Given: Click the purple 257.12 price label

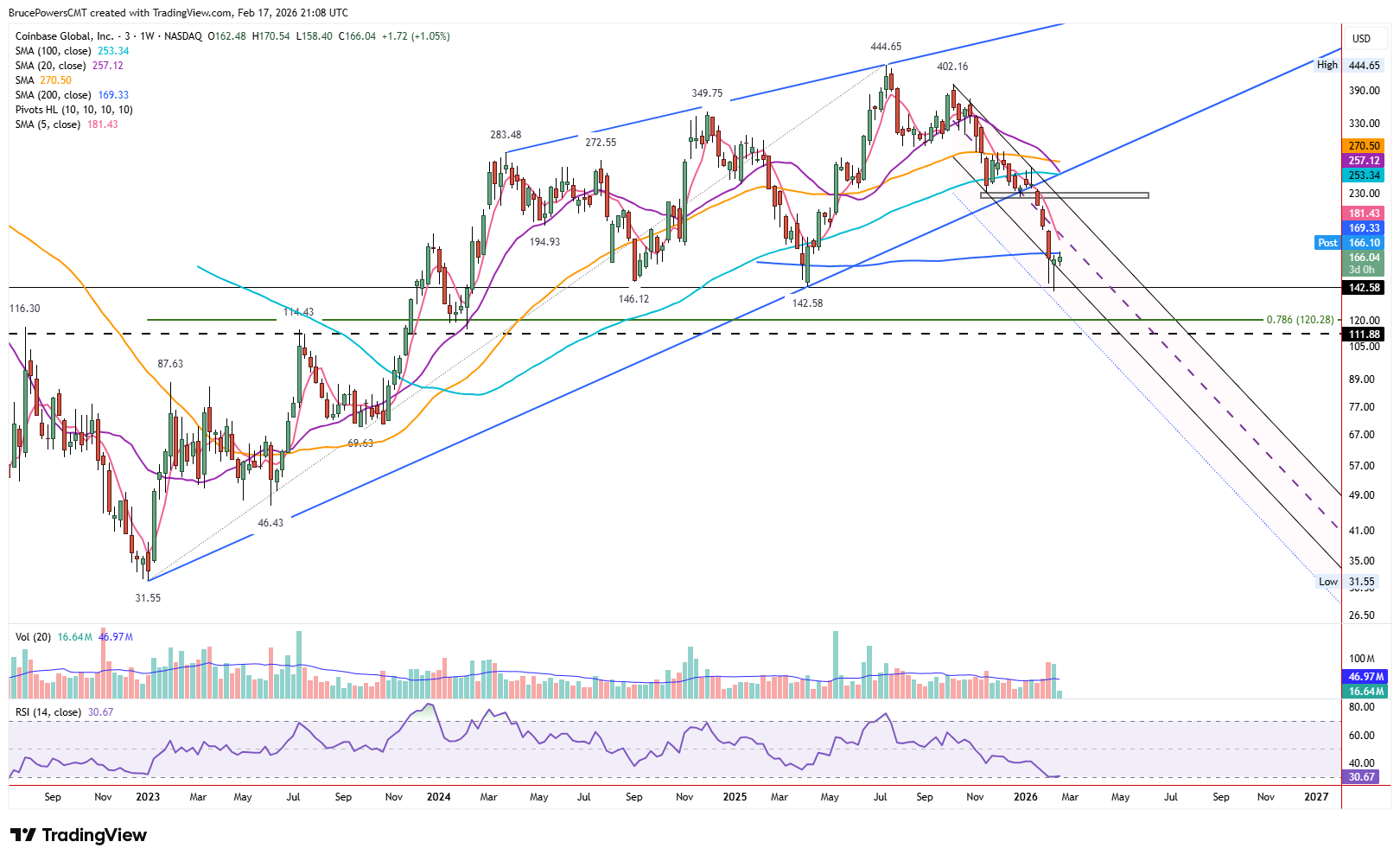Looking at the screenshot, I should 1364,161.
